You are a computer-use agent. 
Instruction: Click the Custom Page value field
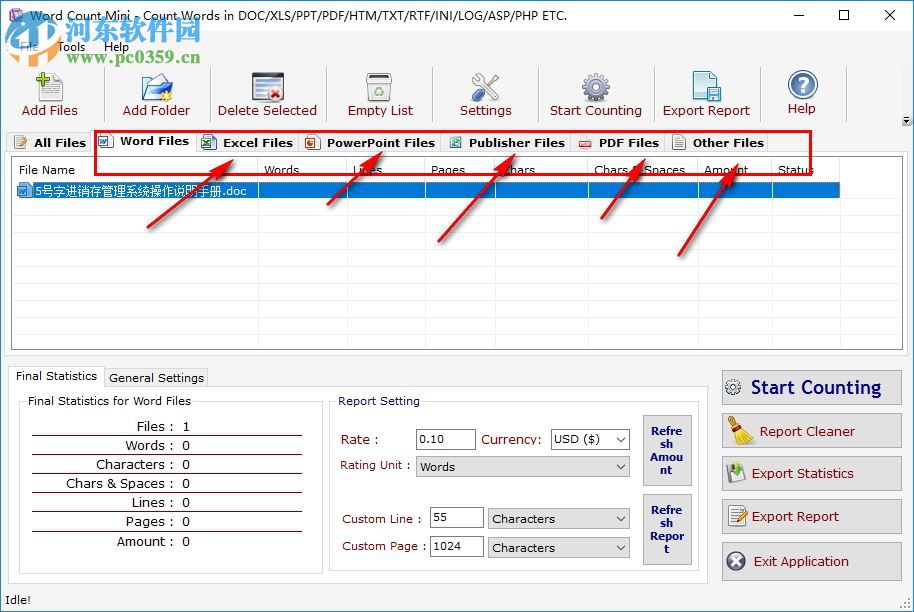(x=456, y=546)
